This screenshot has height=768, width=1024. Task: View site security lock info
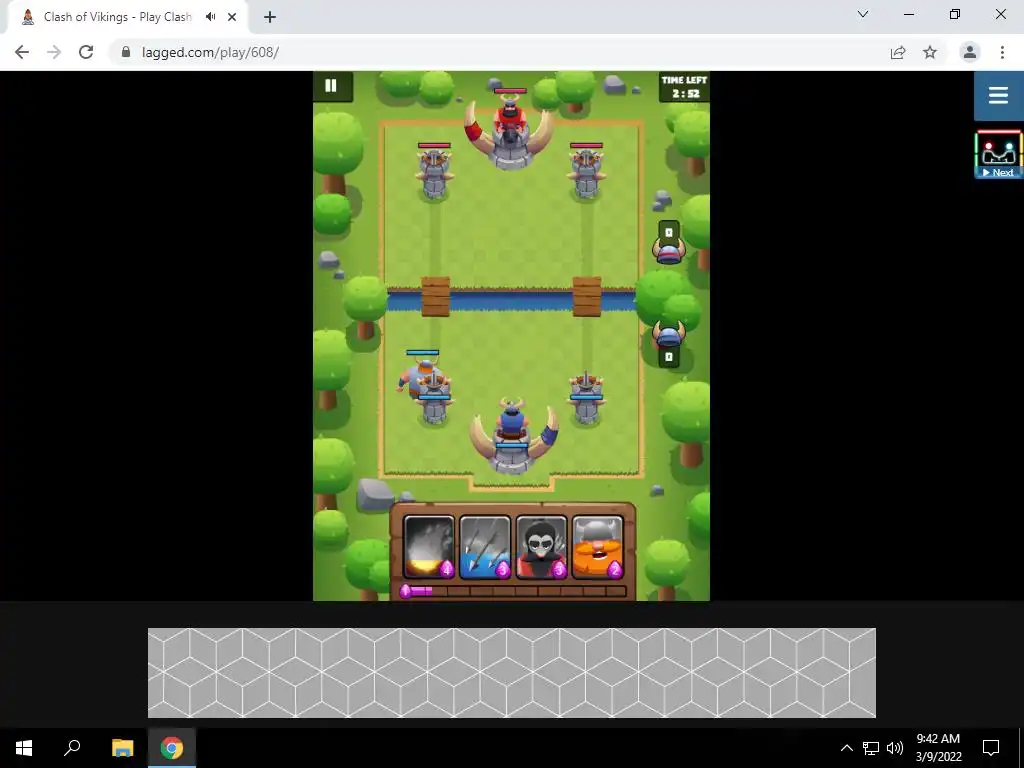coord(125,52)
